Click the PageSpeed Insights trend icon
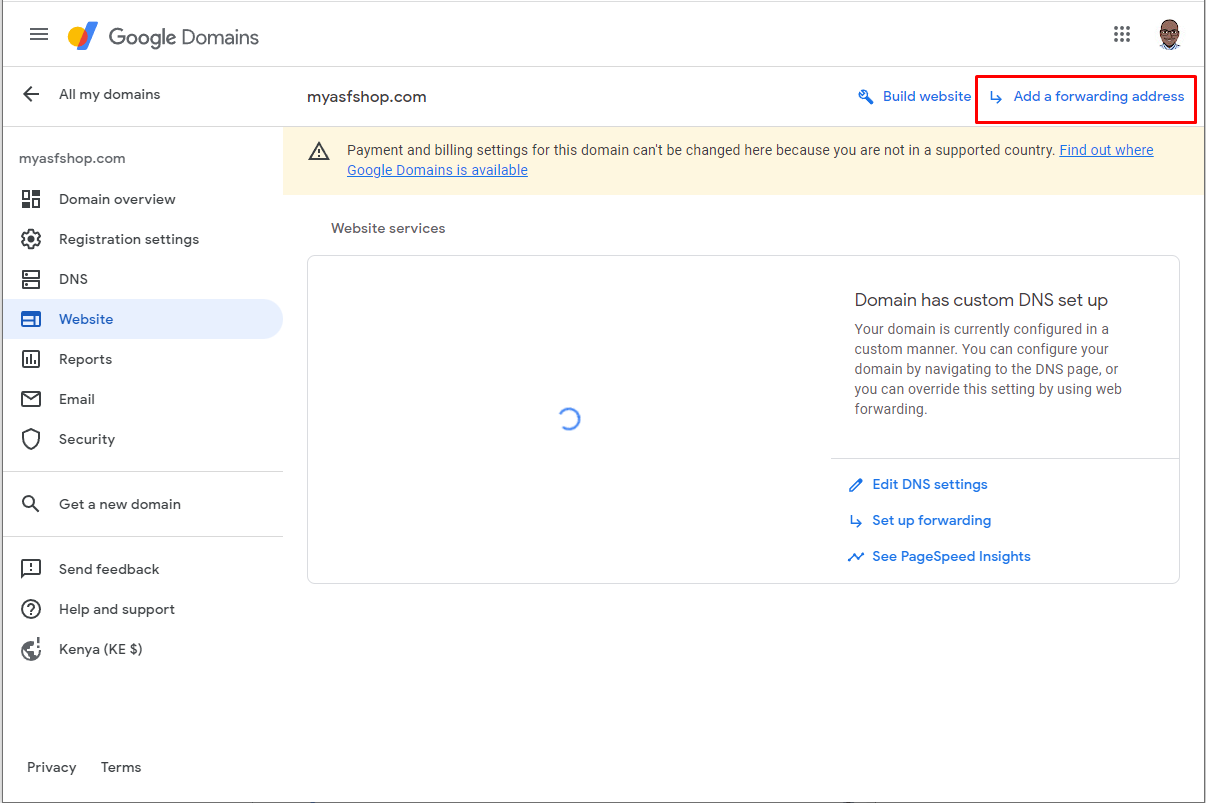The height and width of the screenshot is (803, 1206). click(x=856, y=557)
